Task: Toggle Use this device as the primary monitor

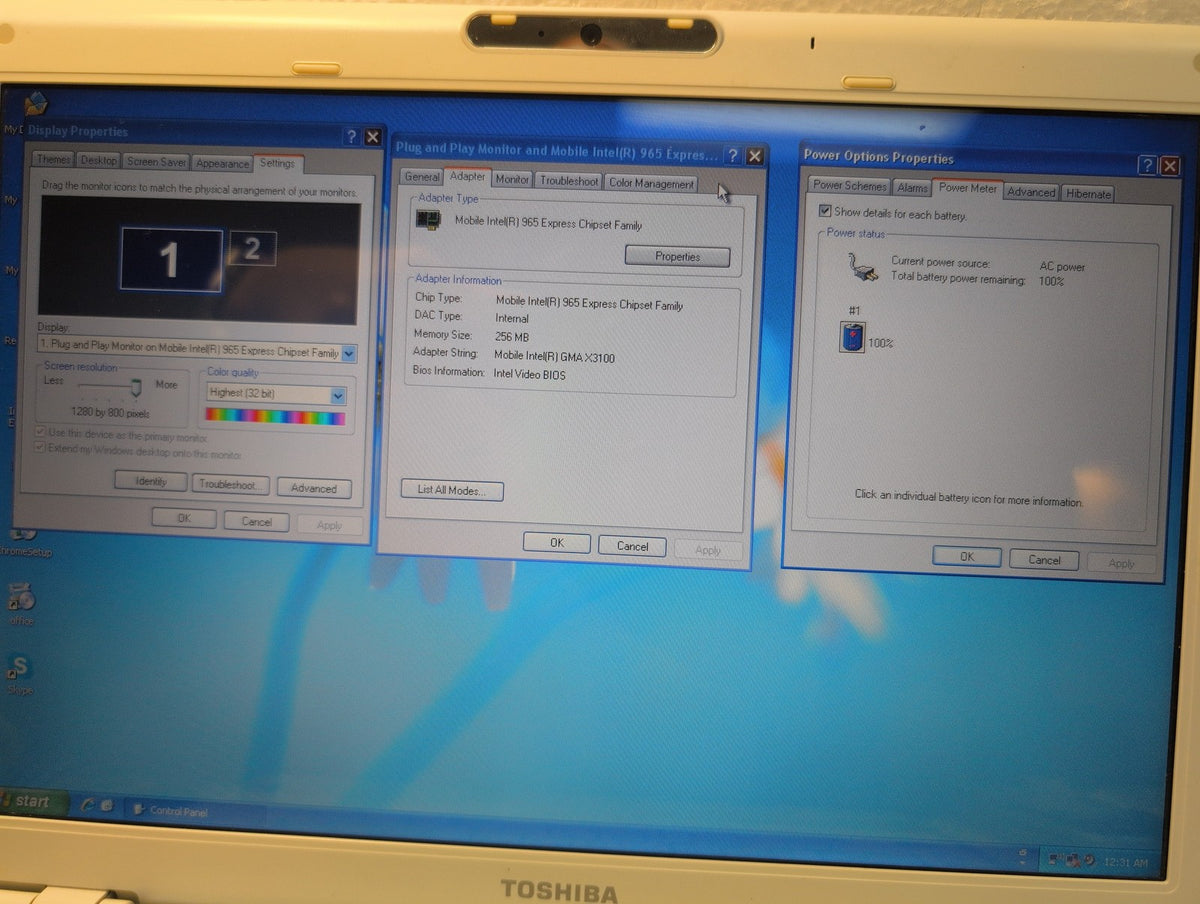Action: click(41, 434)
